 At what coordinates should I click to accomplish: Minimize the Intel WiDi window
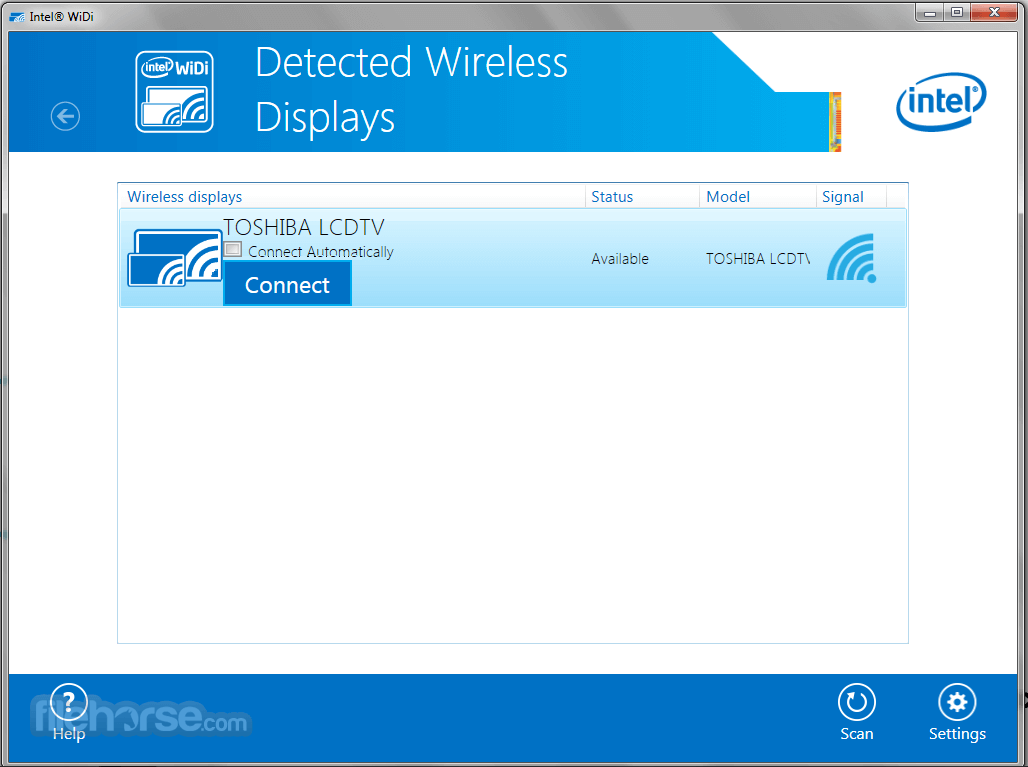[x=930, y=12]
